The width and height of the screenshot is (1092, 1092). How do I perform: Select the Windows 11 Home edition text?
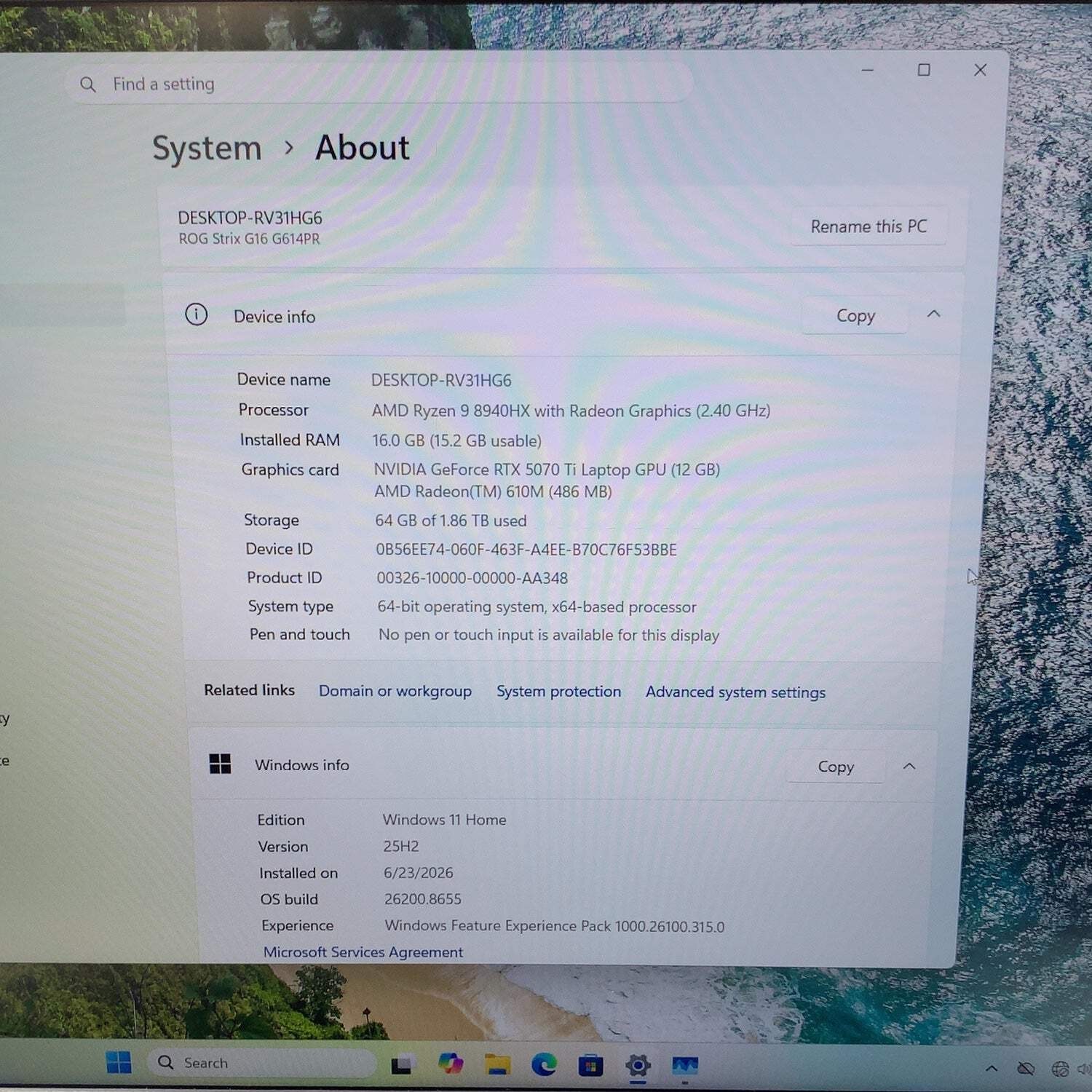click(445, 820)
